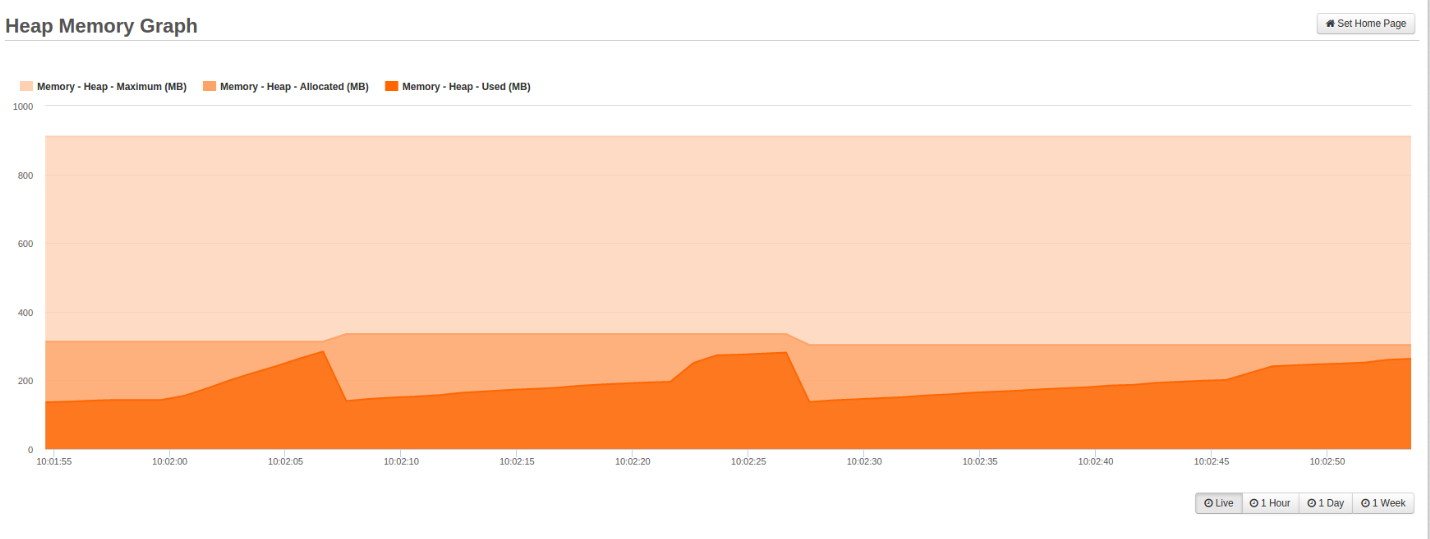Click the 10:01:55 time axis label
1430x539 pixels.
(54, 462)
